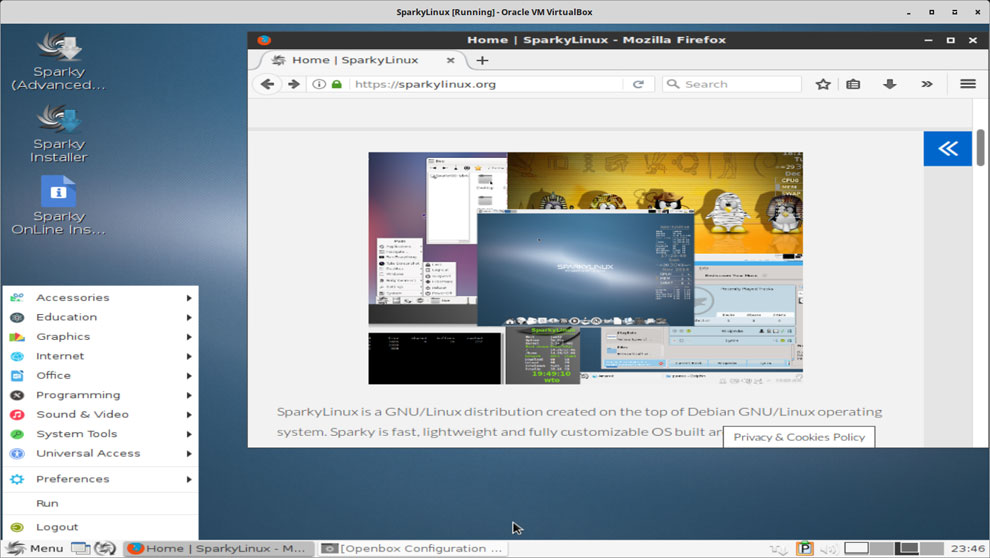
Task: Show bookmarks list icon
Action: [x=853, y=84]
